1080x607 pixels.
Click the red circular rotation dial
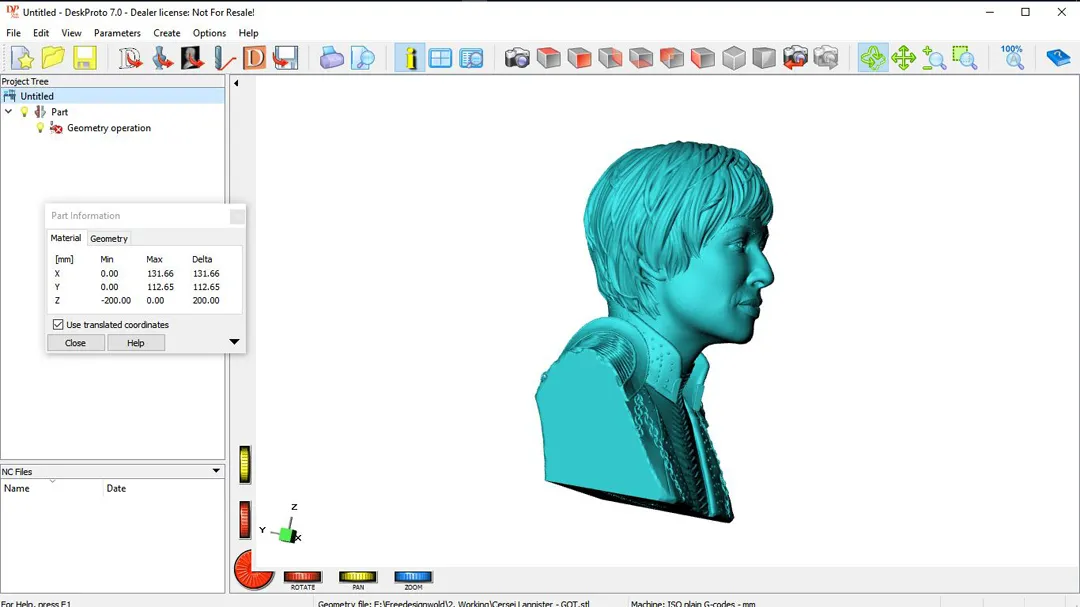click(x=253, y=570)
